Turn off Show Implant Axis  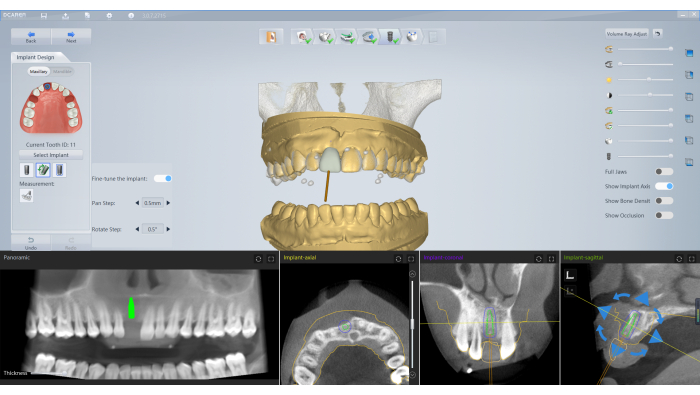664,186
